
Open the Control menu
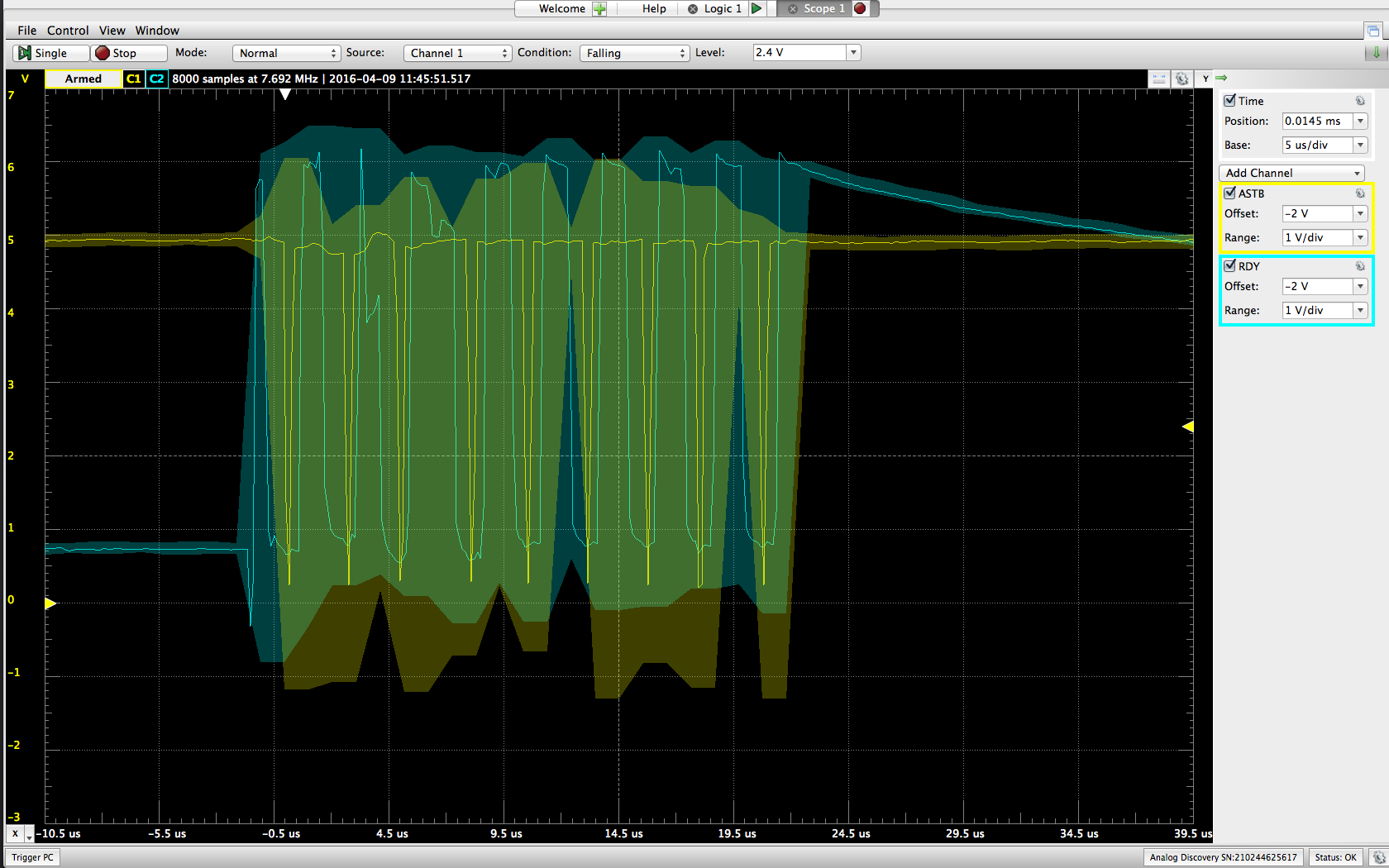pos(68,31)
